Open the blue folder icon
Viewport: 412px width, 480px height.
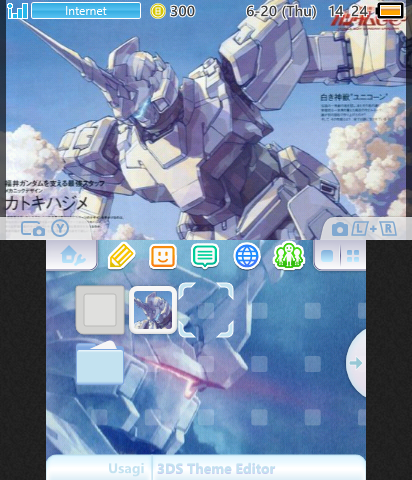point(100,362)
